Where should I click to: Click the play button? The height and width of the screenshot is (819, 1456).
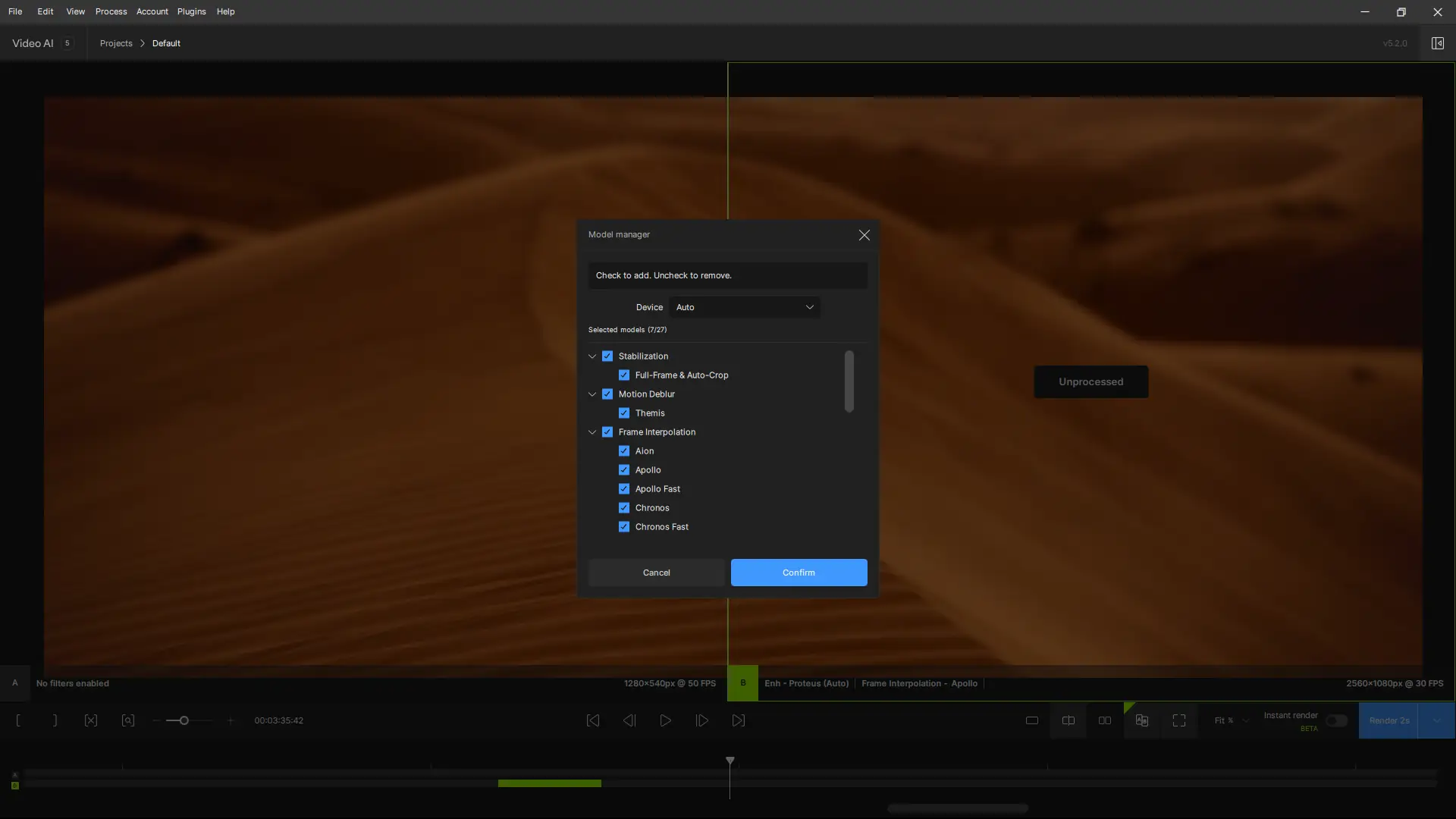tap(665, 720)
